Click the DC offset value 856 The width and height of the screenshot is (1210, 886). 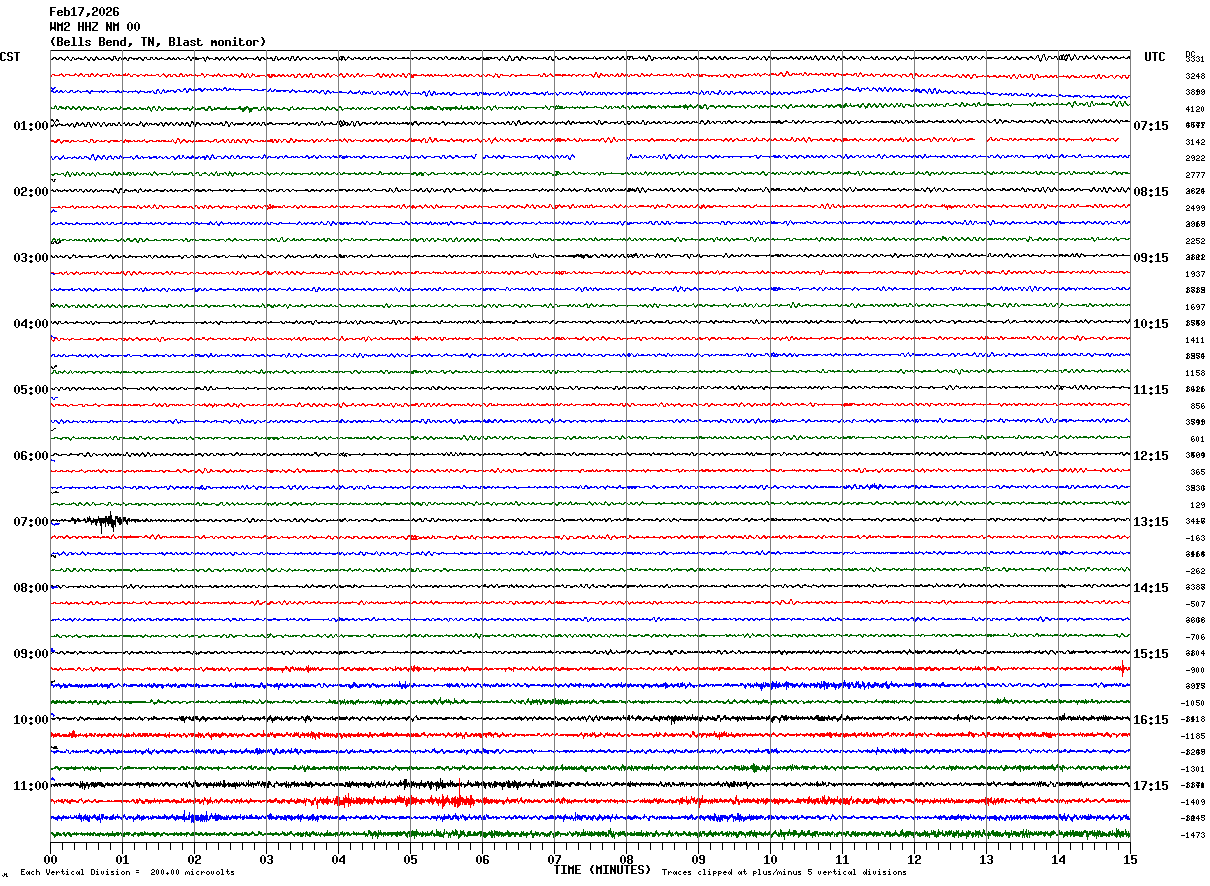pyautogui.click(x=1197, y=406)
